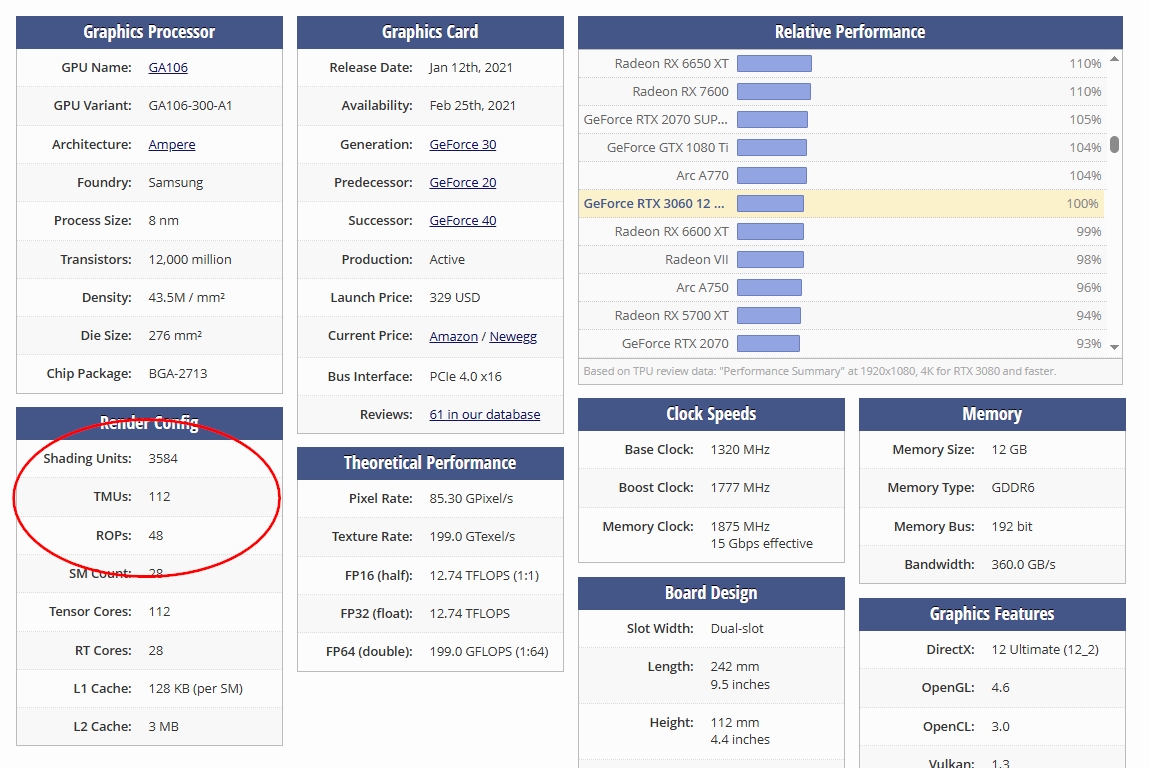This screenshot has height=768, width=1149.
Task: Click the Production value Active
Action: 447,259
